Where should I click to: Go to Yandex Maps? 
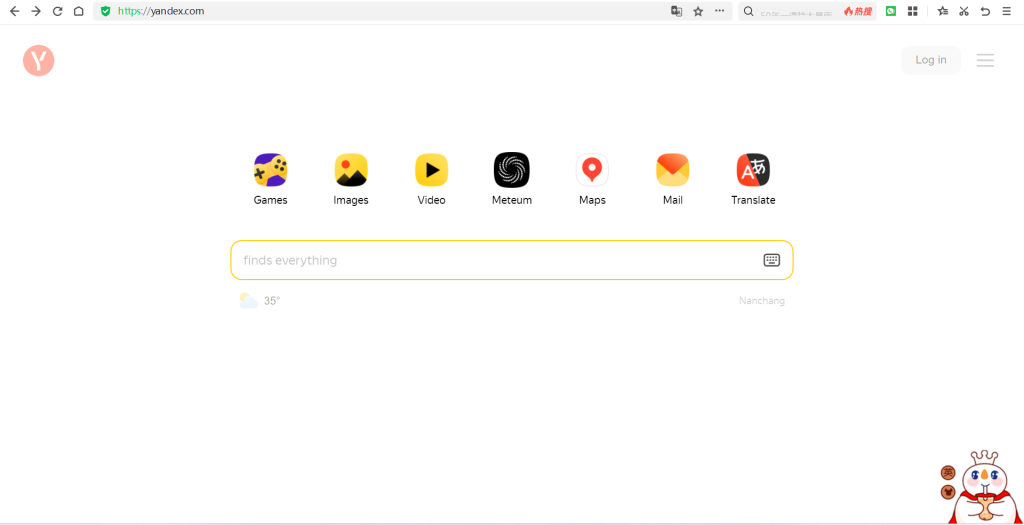pos(592,170)
